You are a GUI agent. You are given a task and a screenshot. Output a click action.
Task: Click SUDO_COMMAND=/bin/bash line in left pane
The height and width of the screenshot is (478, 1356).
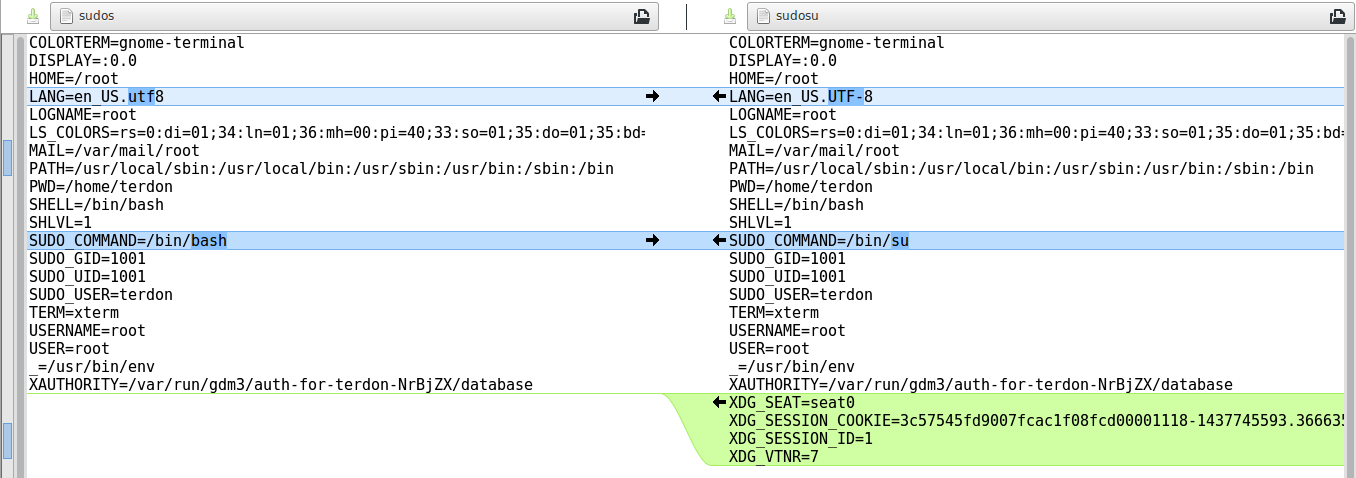click(128, 241)
